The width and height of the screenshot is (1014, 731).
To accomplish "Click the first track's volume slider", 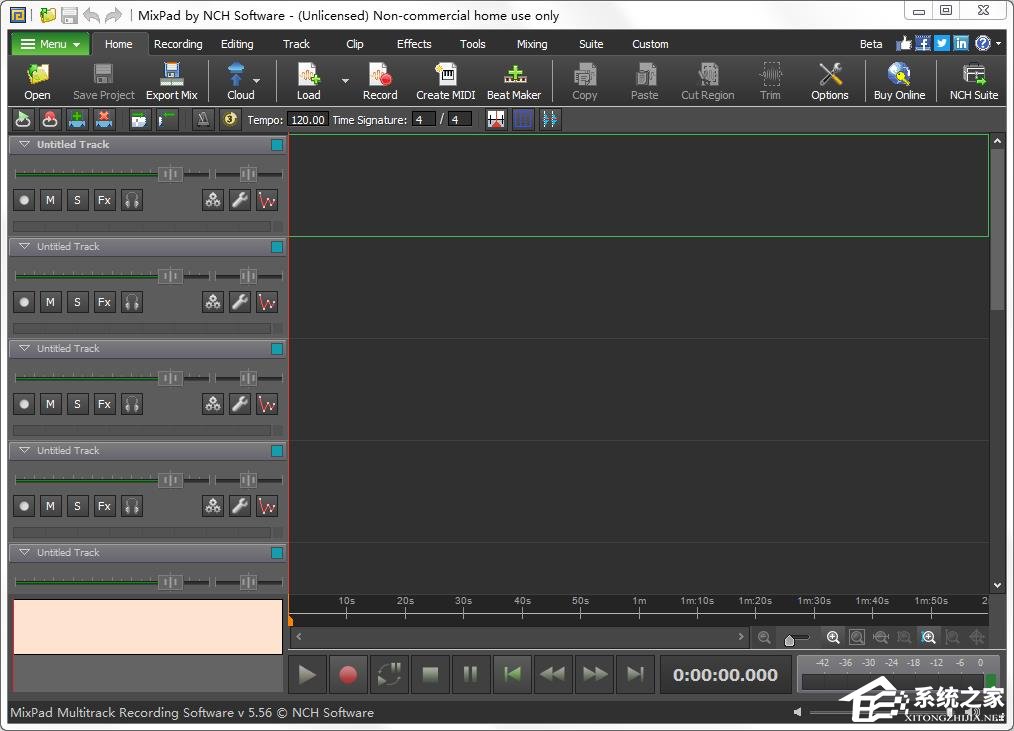I will tap(170, 174).
